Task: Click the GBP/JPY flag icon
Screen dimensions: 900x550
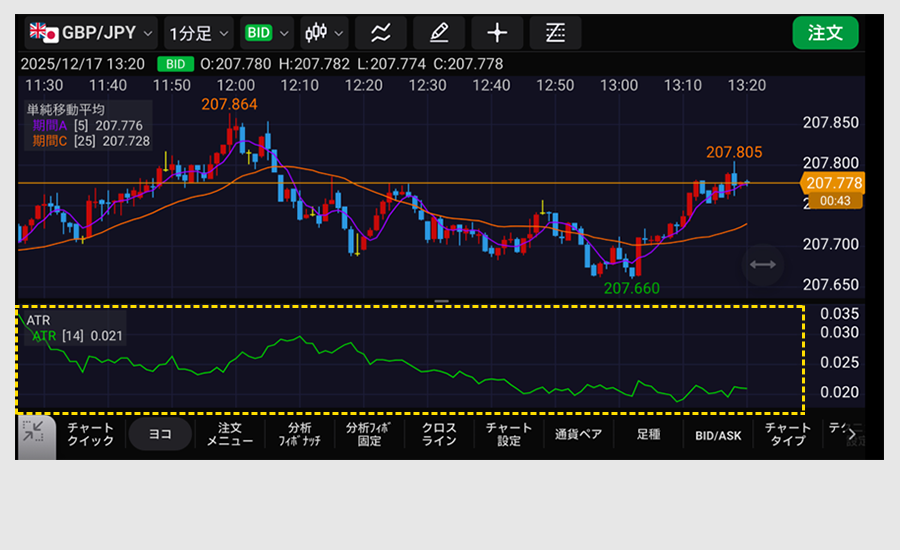Action: pyautogui.click(x=43, y=32)
